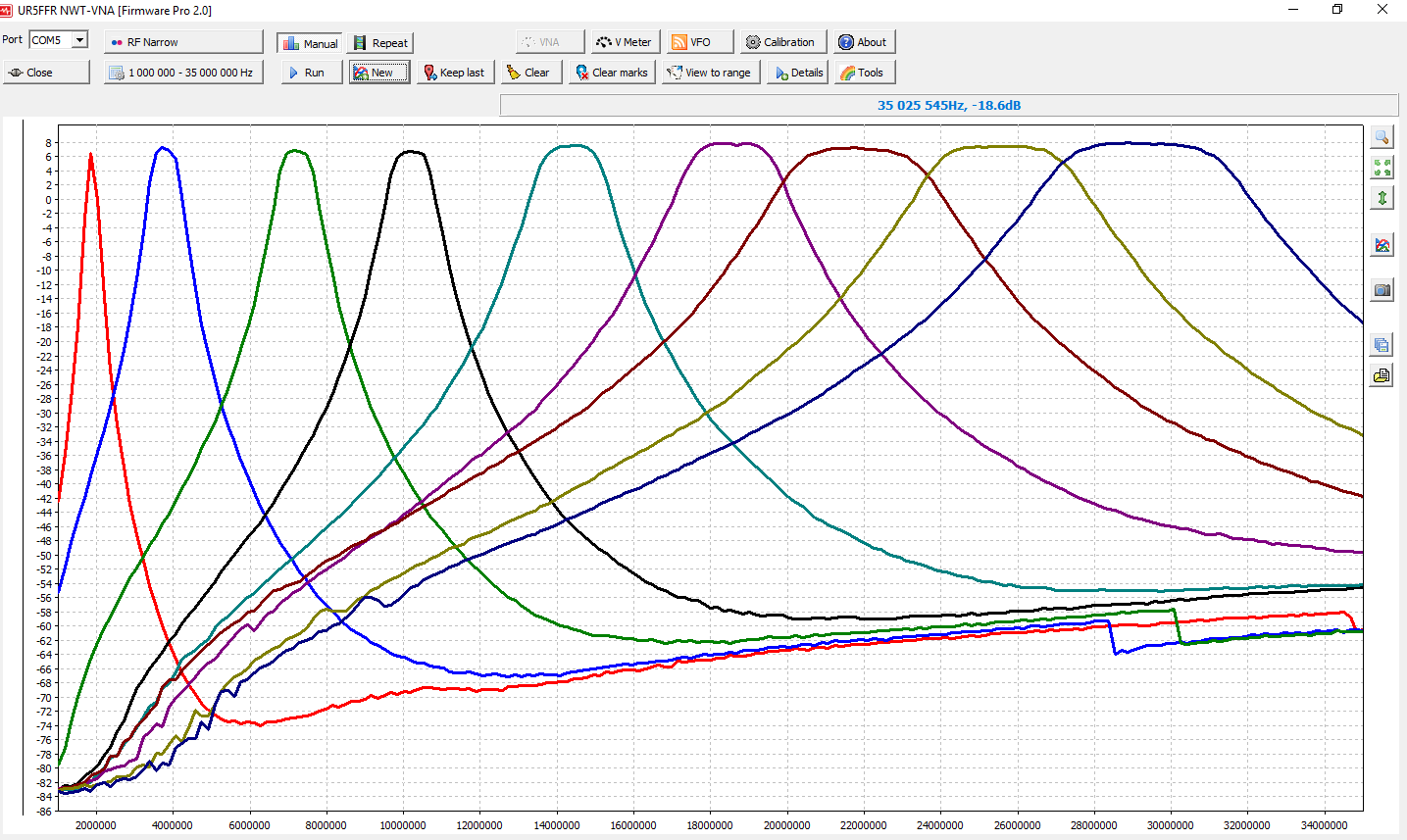Open frequency range 1 000 000 - 35 000 000 Hz
Screen dimensions: 1407x840
pos(183,73)
